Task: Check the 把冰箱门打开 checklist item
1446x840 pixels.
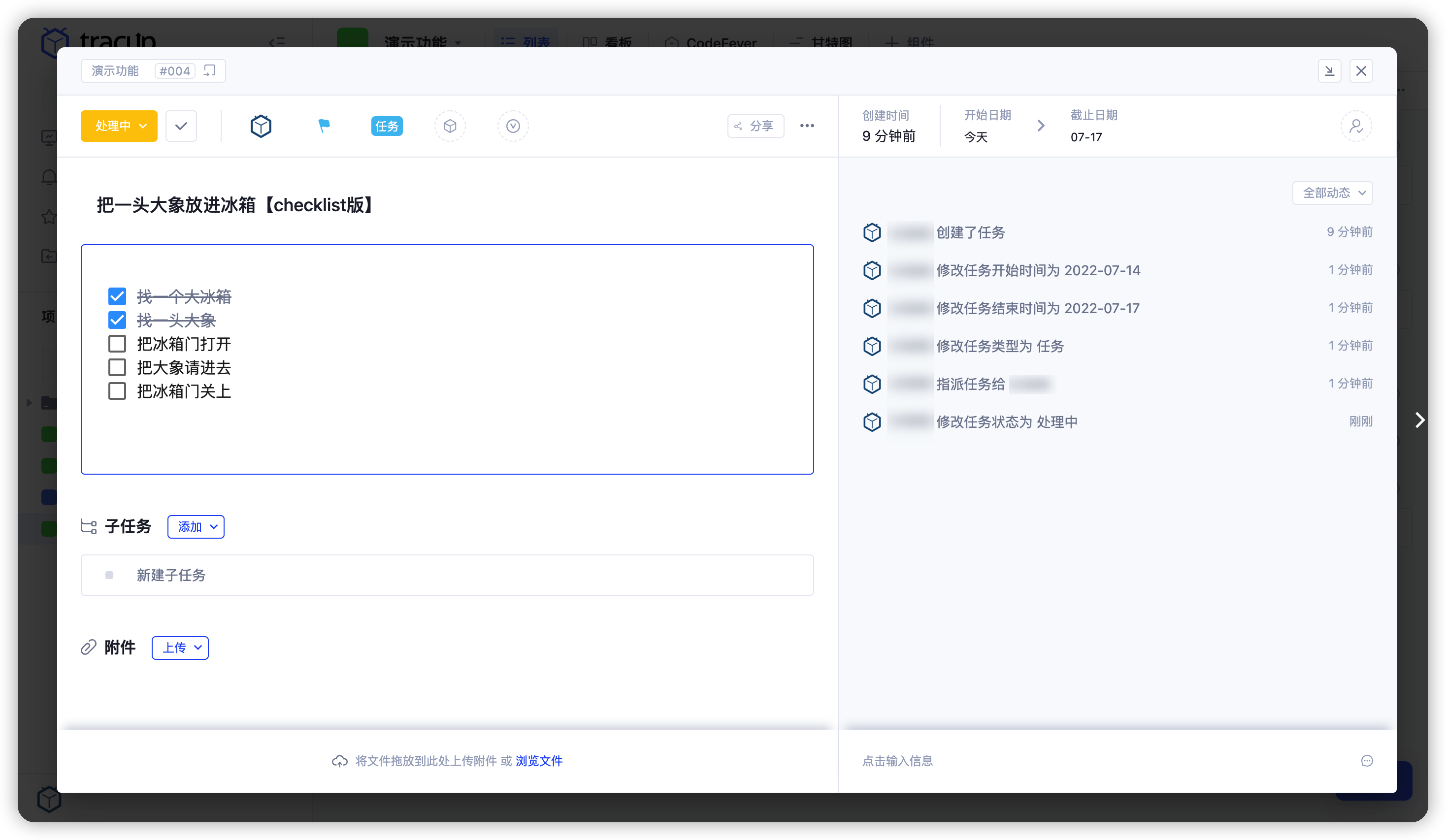Action: [x=117, y=343]
